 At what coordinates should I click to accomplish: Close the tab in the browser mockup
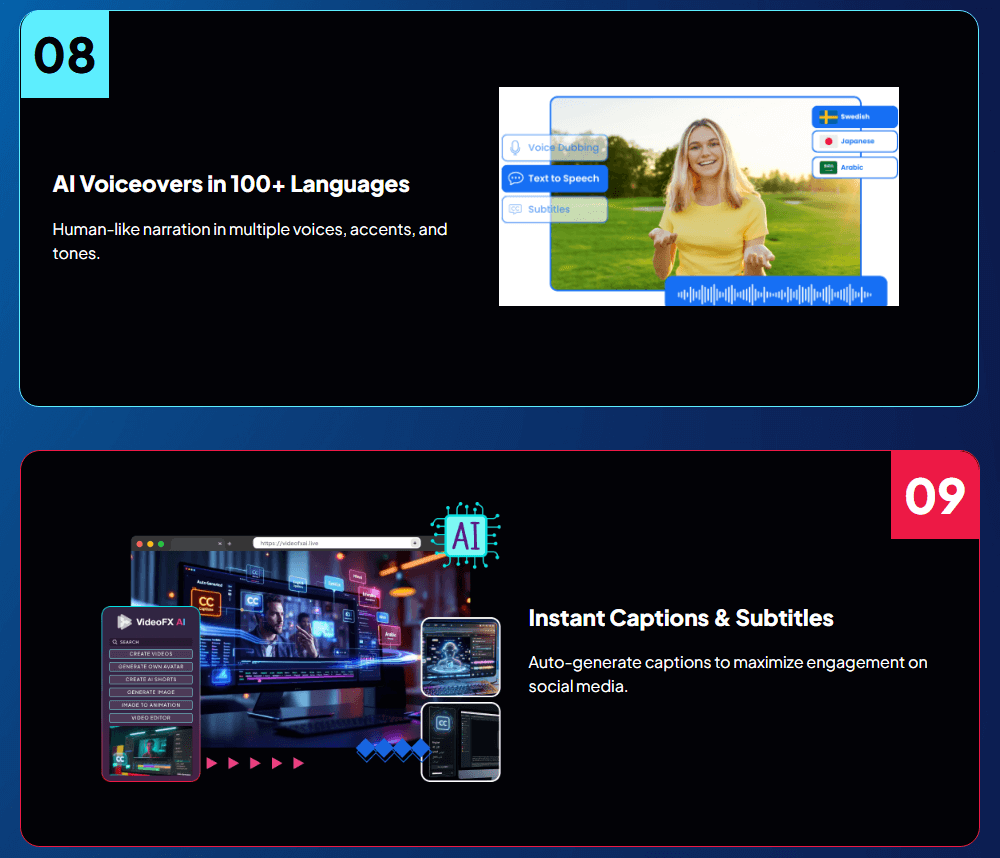click(x=219, y=544)
